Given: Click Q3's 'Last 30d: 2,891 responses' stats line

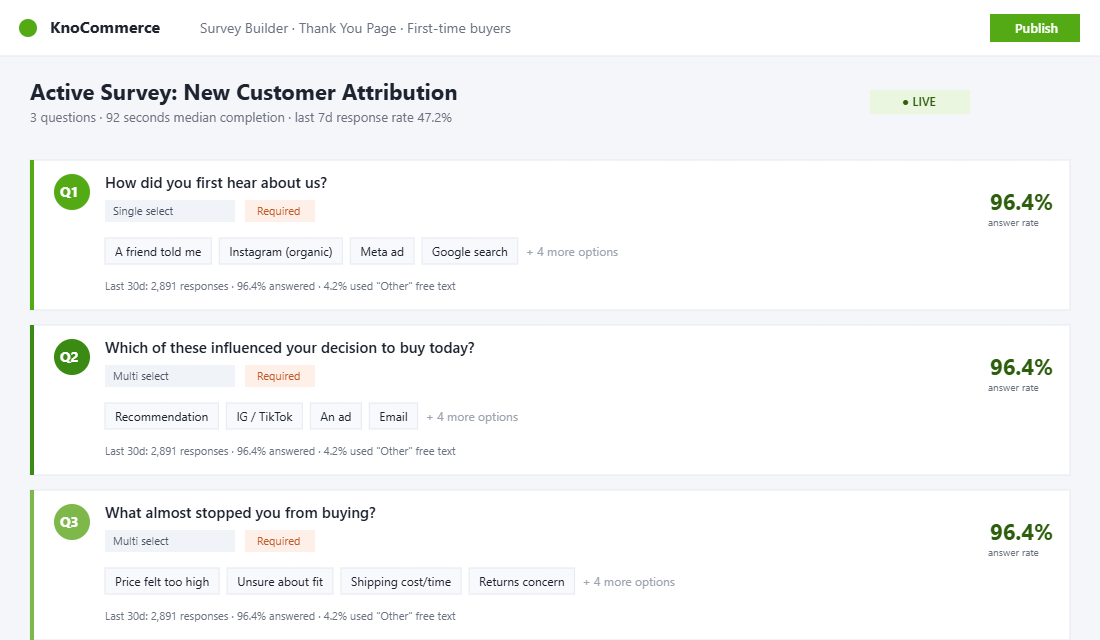Looking at the screenshot, I should pos(281,616).
